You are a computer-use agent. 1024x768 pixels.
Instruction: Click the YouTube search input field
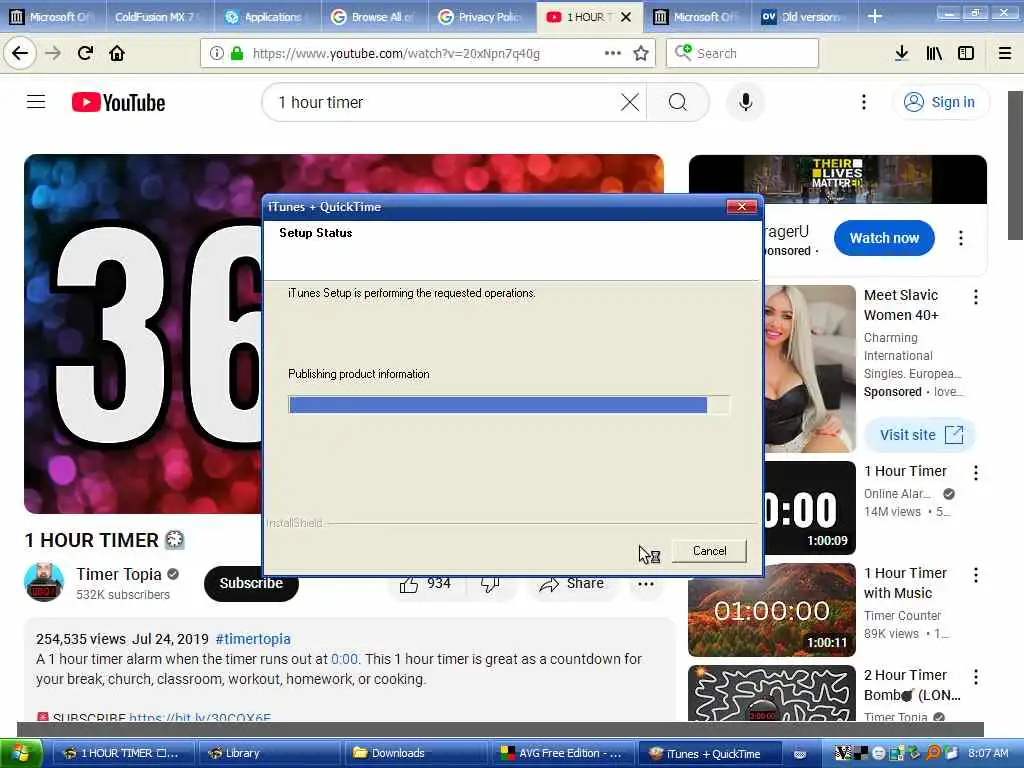pos(446,102)
